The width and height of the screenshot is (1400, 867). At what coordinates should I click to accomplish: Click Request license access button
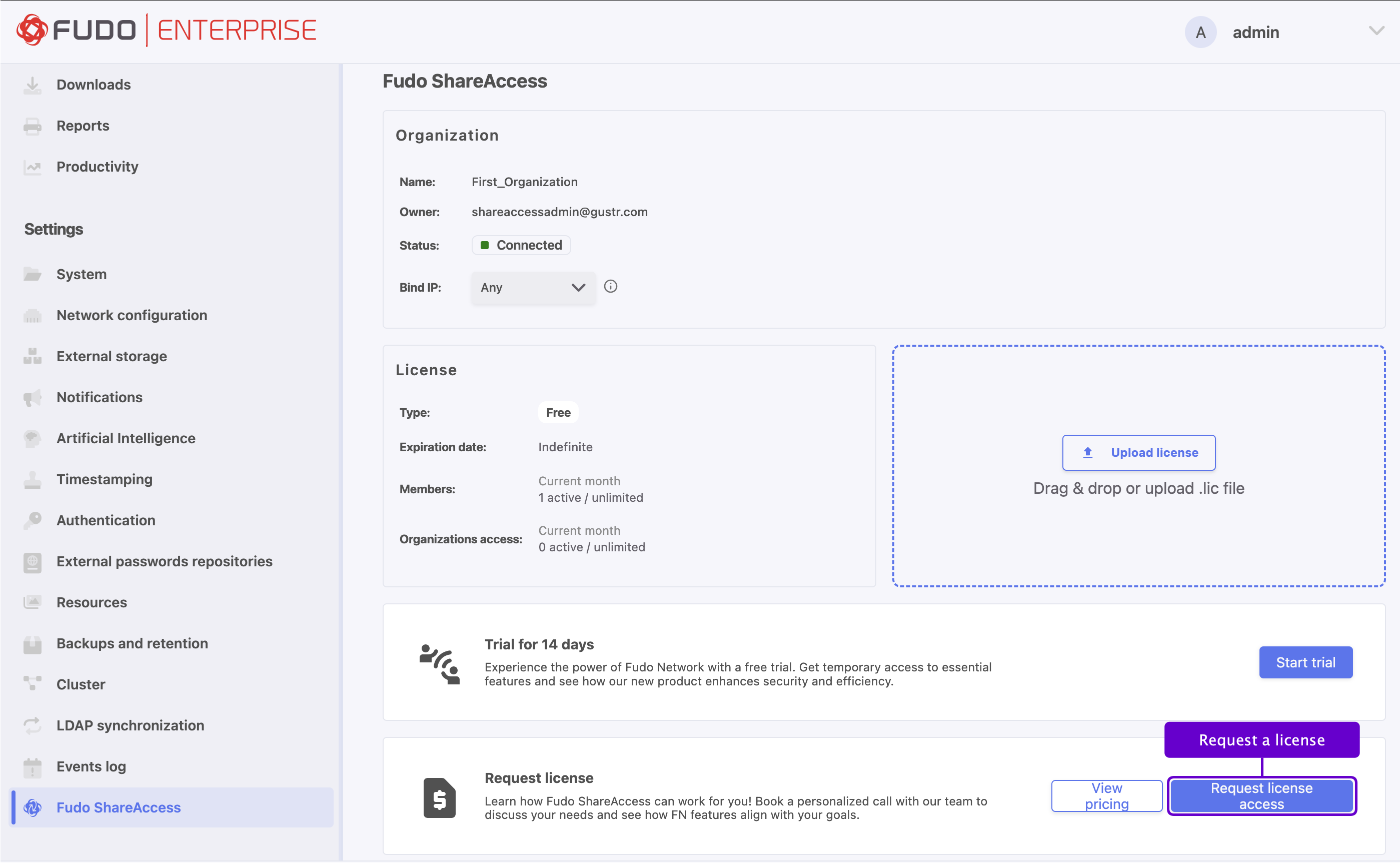(x=1261, y=796)
